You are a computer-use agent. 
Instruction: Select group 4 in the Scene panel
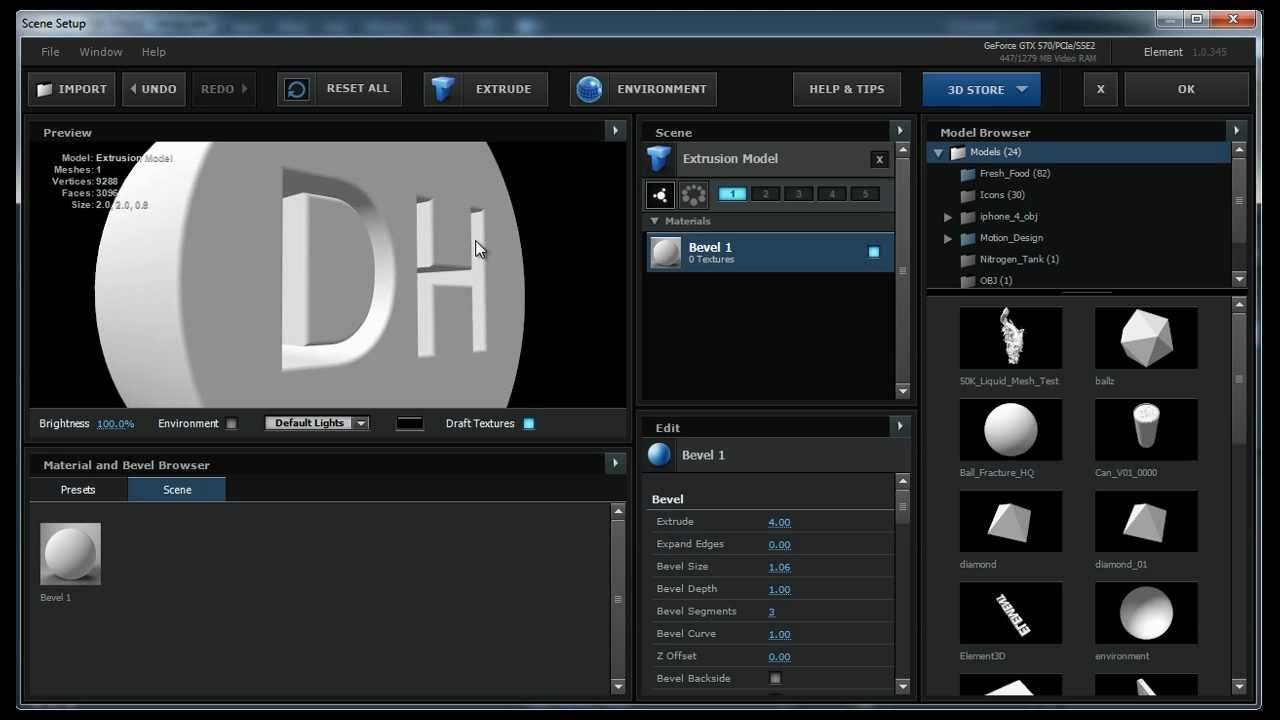click(x=832, y=194)
